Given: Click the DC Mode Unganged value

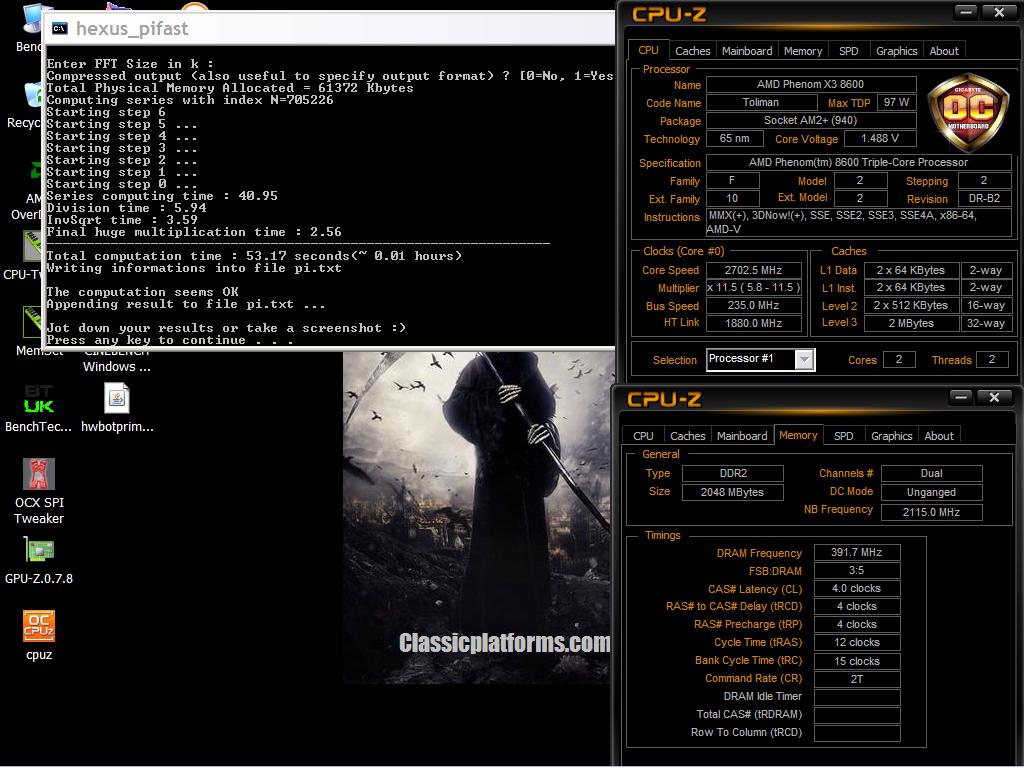Looking at the screenshot, I should click(931, 492).
